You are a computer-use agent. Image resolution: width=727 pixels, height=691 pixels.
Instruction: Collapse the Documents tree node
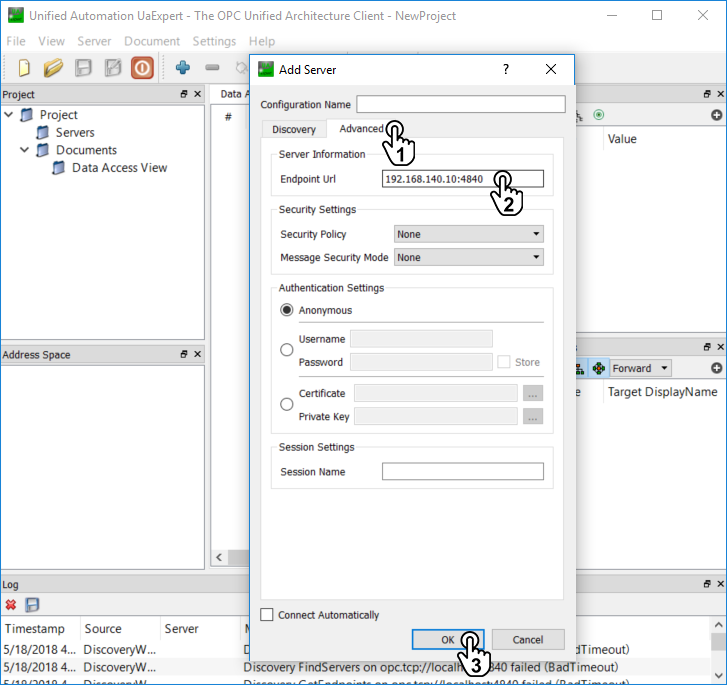25,150
